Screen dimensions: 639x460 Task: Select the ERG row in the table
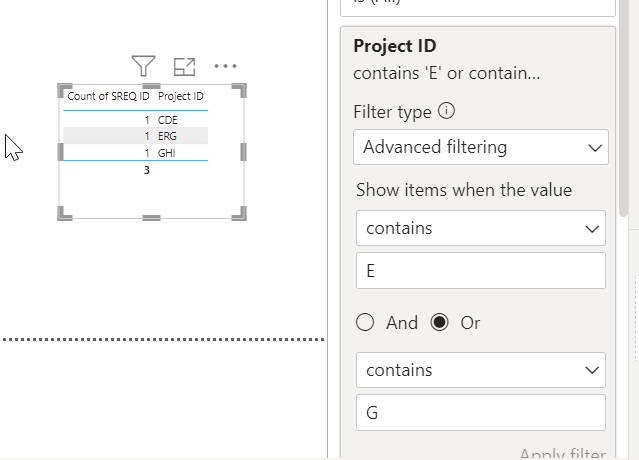[135, 136]
